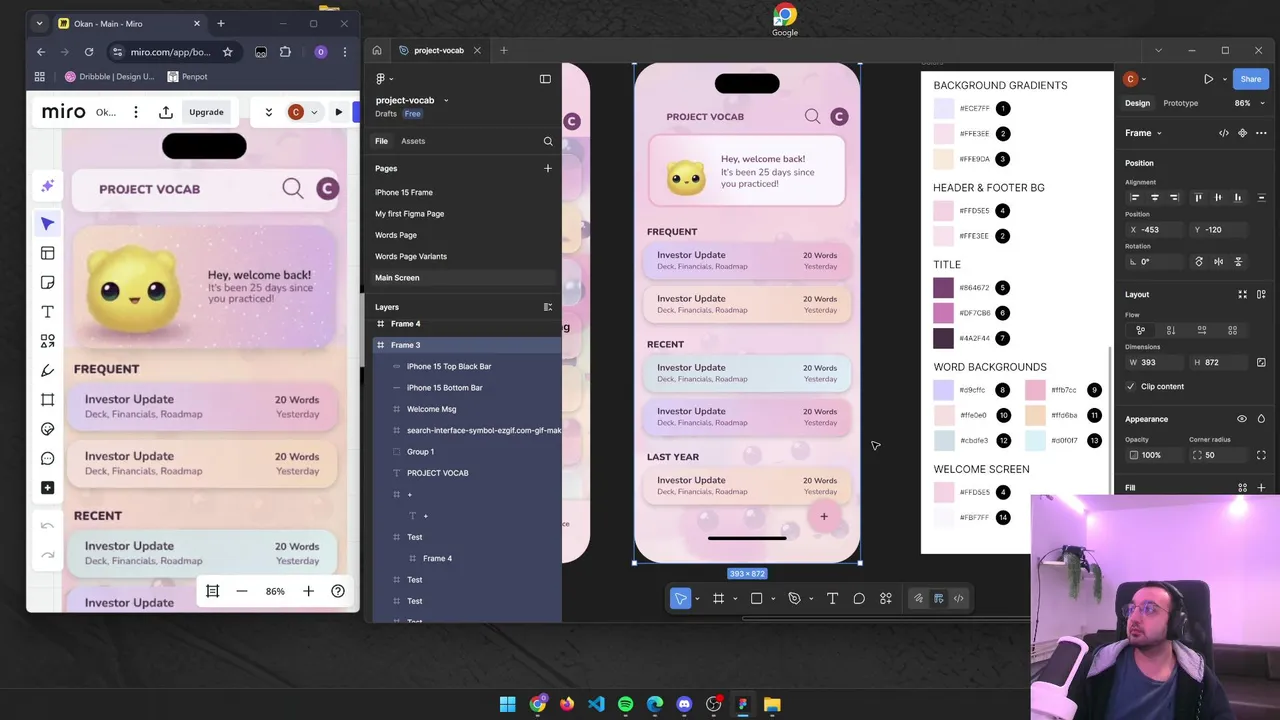Toggle Figma sidebar panel layout icon
Screen dimensions: 1280x720
[x=545, y=78]
